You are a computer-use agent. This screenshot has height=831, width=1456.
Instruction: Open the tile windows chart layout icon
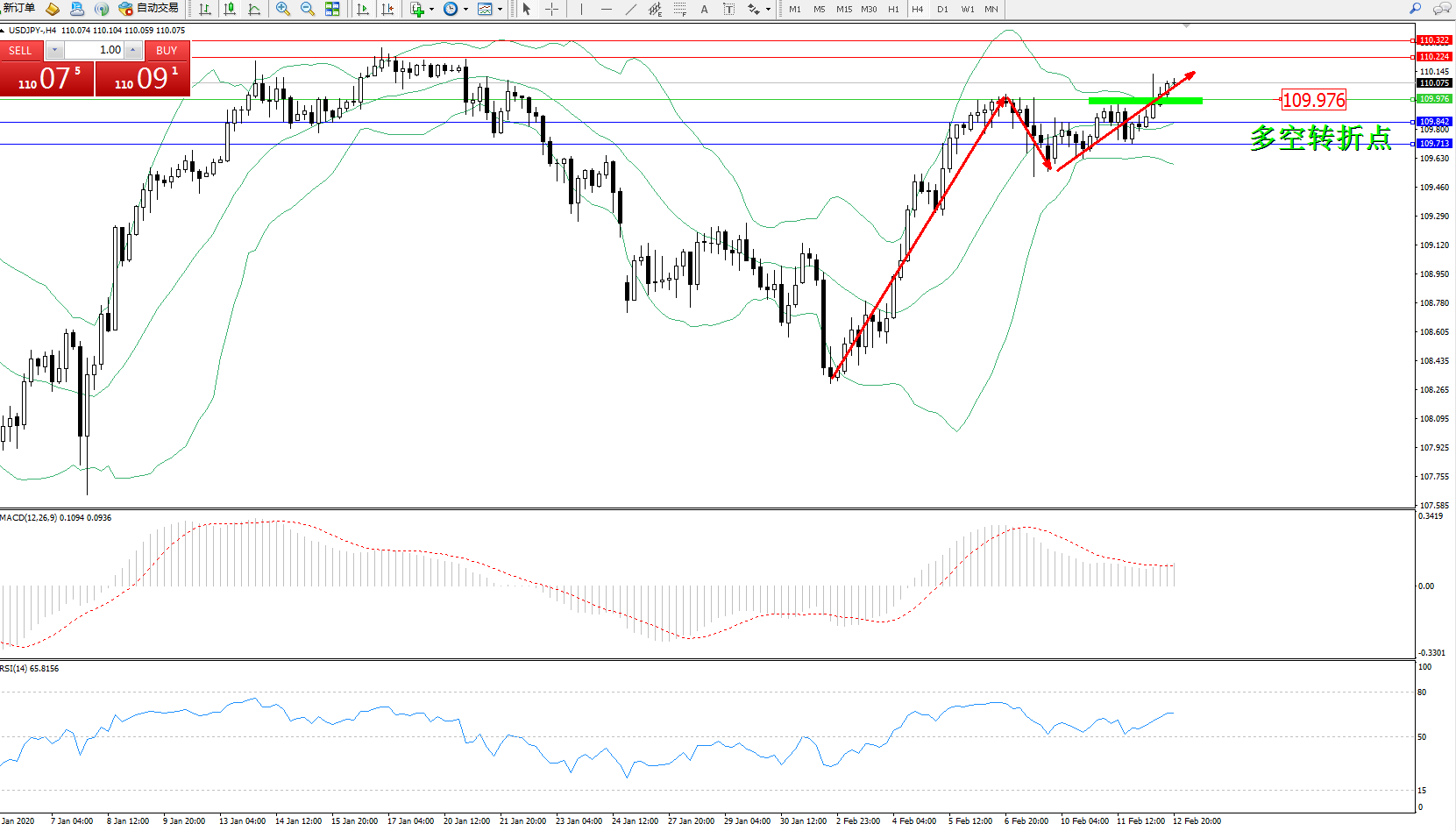(332, 9)
